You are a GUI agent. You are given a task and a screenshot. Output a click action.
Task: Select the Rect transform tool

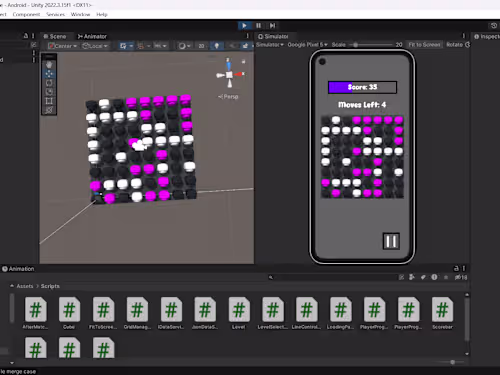click(49, 101)
